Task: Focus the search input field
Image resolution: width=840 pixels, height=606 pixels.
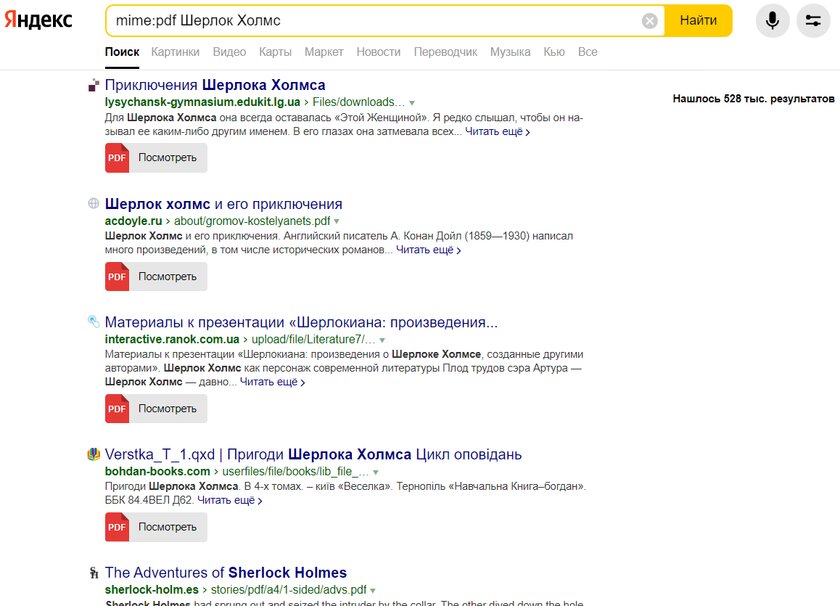Action: tap(375, 20)
